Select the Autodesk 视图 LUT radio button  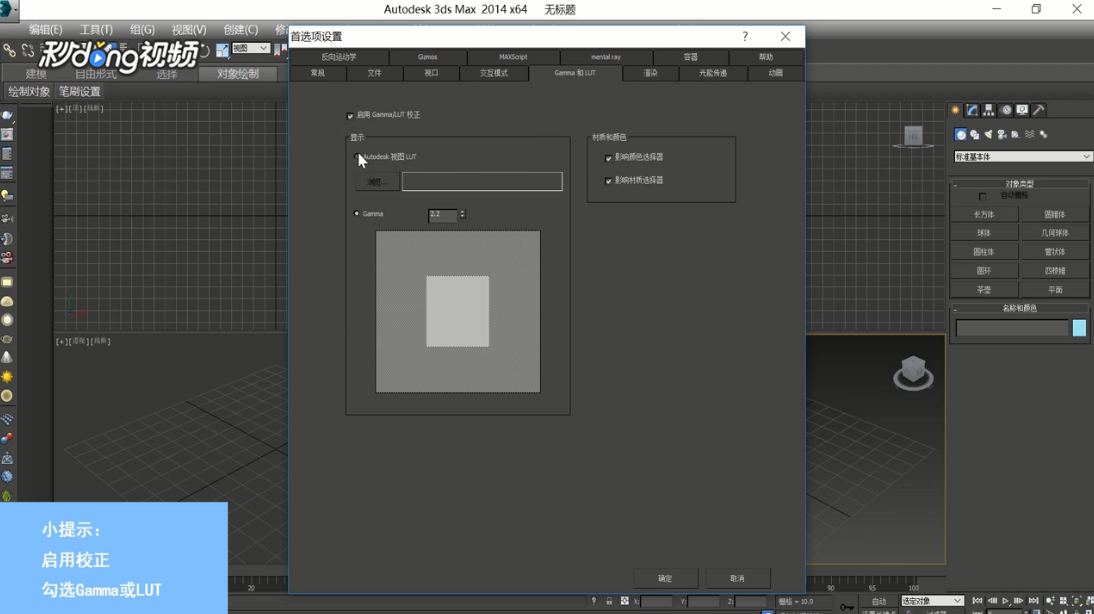[x=357, y=157]
